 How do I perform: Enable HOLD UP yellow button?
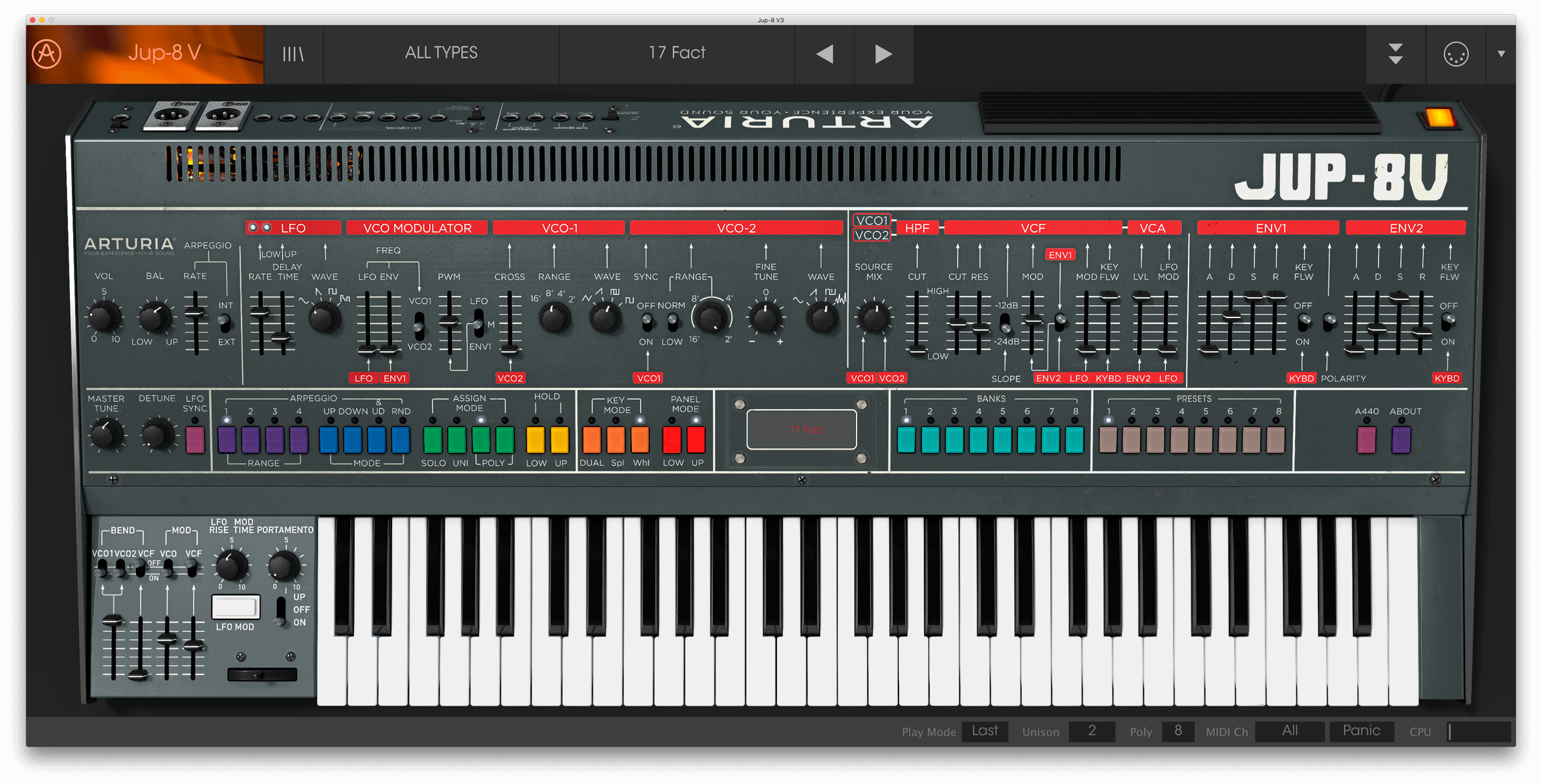coord(560,440)
